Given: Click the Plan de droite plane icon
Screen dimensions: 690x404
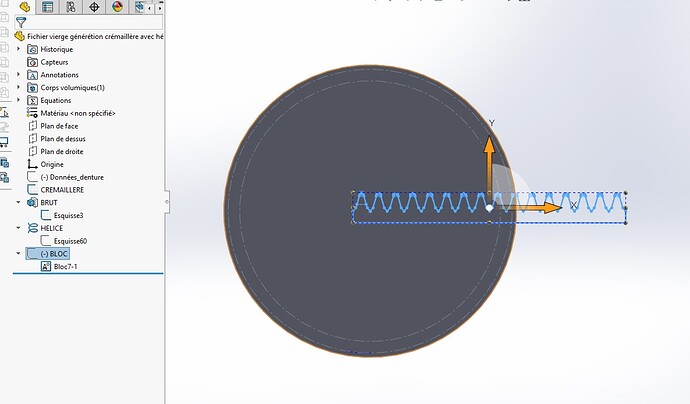Looking at the screenshot, I should tap(33, 151).
